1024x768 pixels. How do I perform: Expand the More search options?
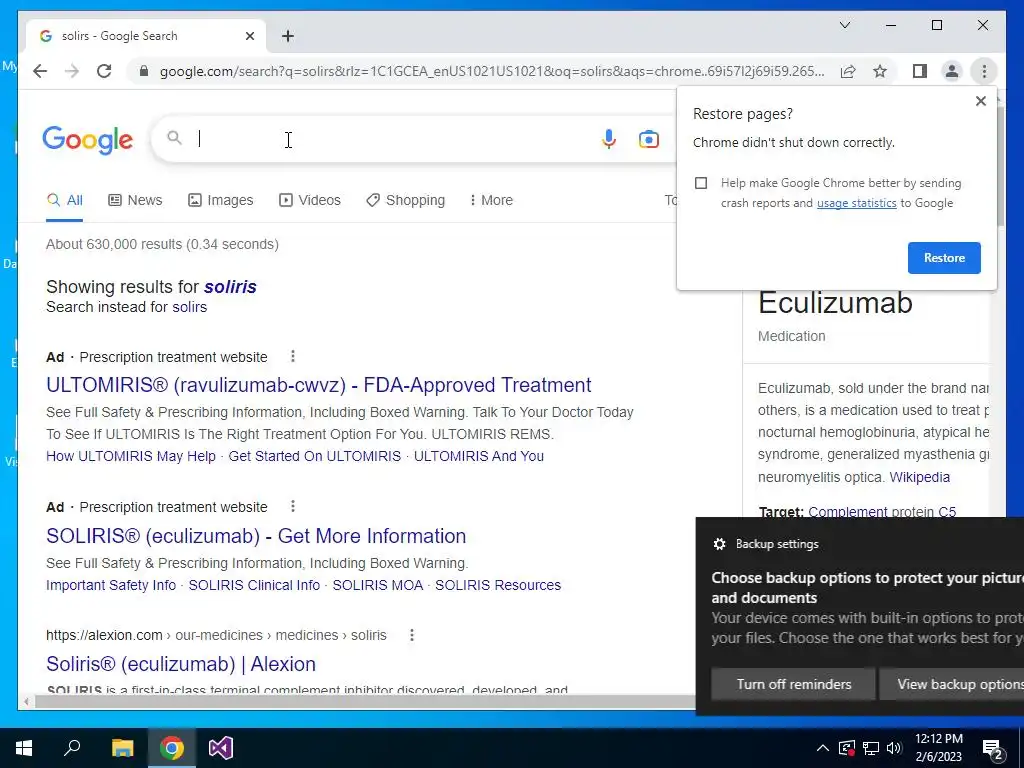pos(491,200)
